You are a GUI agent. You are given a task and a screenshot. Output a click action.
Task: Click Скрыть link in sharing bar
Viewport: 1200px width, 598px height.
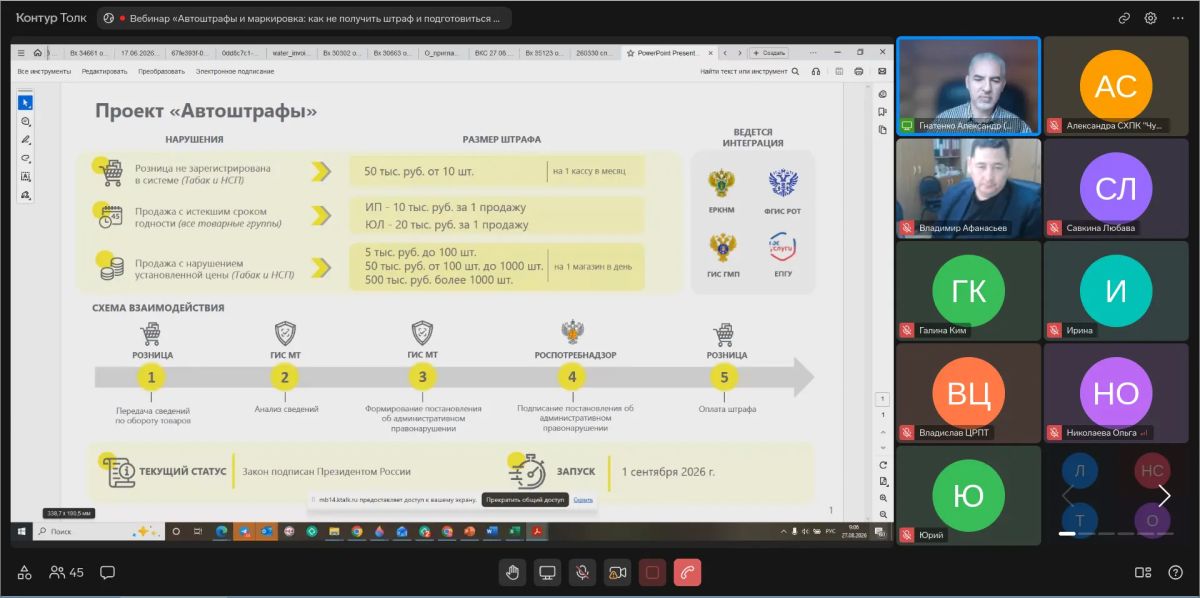click(x=583, y=499)
